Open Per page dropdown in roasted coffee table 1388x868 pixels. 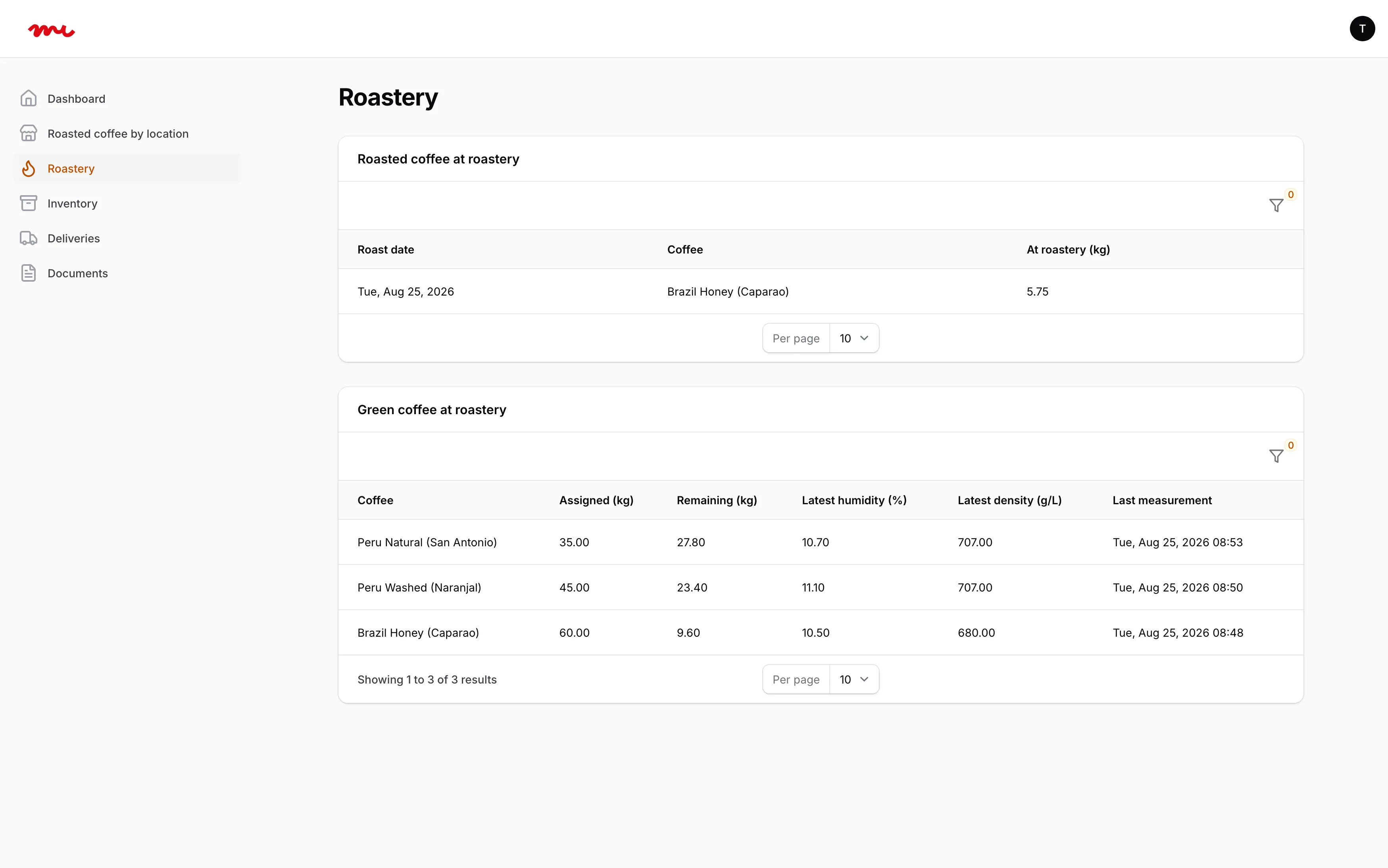click(x=854, y=339)
